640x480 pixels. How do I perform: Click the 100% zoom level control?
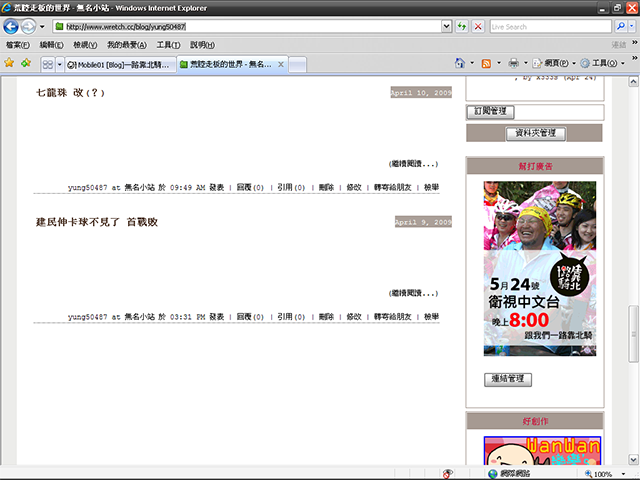[x=599, y=474]
